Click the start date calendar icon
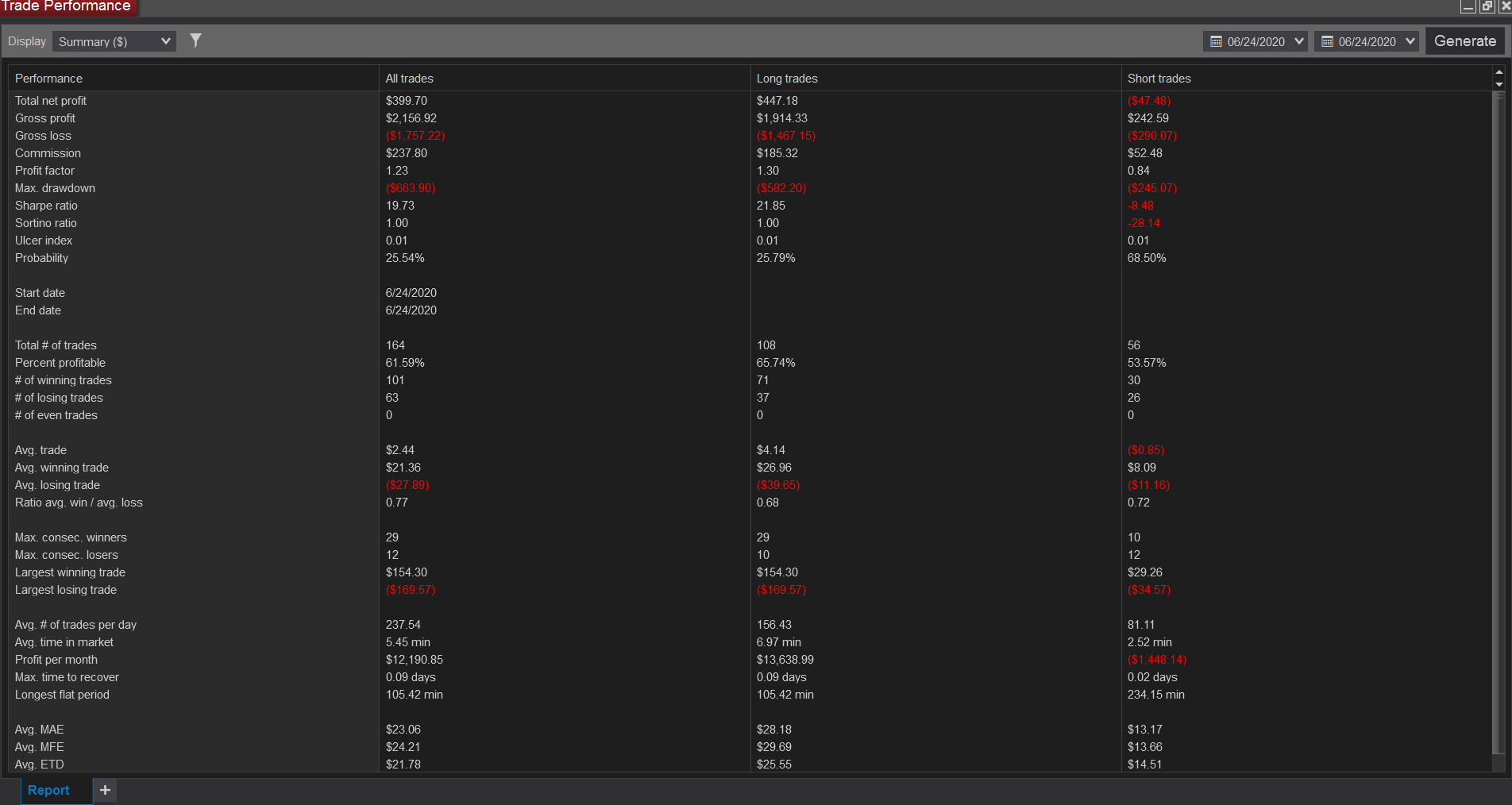Screen dimensions: 1512x805 [1216, 41]
